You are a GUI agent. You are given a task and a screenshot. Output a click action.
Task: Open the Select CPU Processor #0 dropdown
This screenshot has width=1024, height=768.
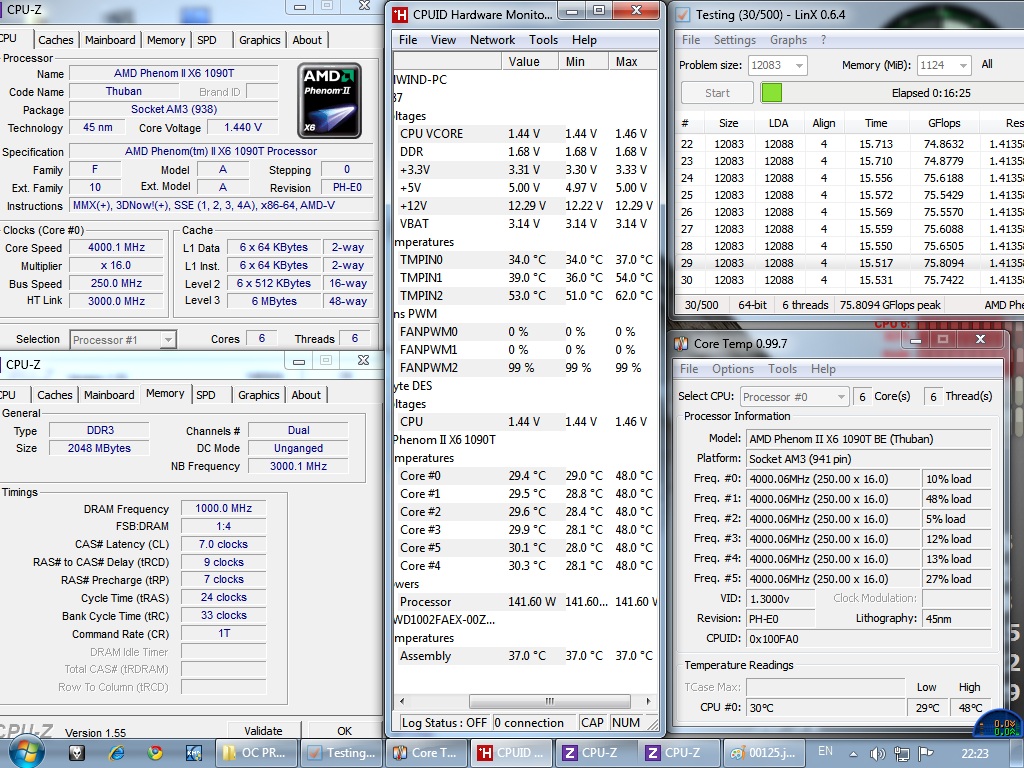pyautogui.click(x=840, y=397)
